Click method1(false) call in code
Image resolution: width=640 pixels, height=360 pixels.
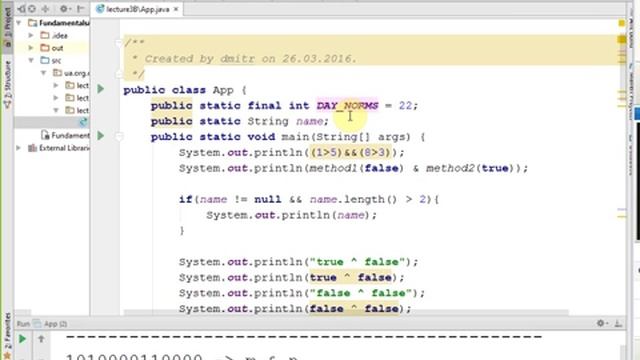(x=357, y=168)
